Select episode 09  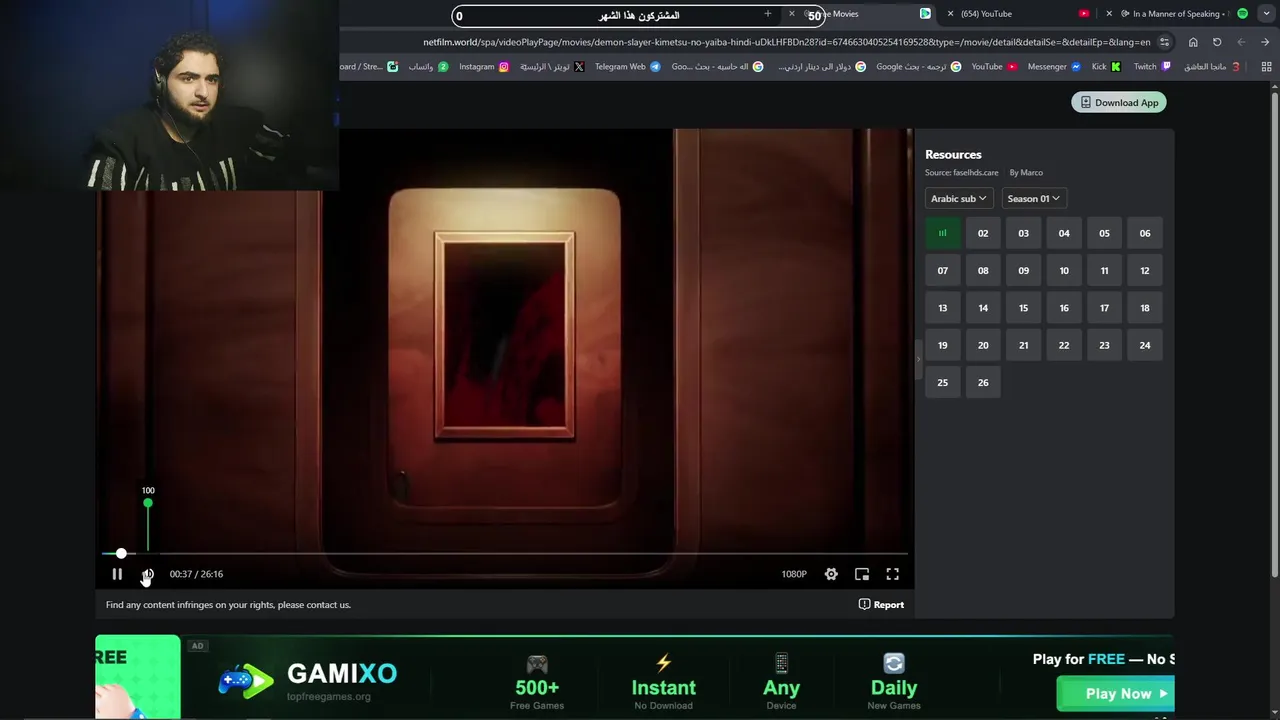tap(1023, 270)
